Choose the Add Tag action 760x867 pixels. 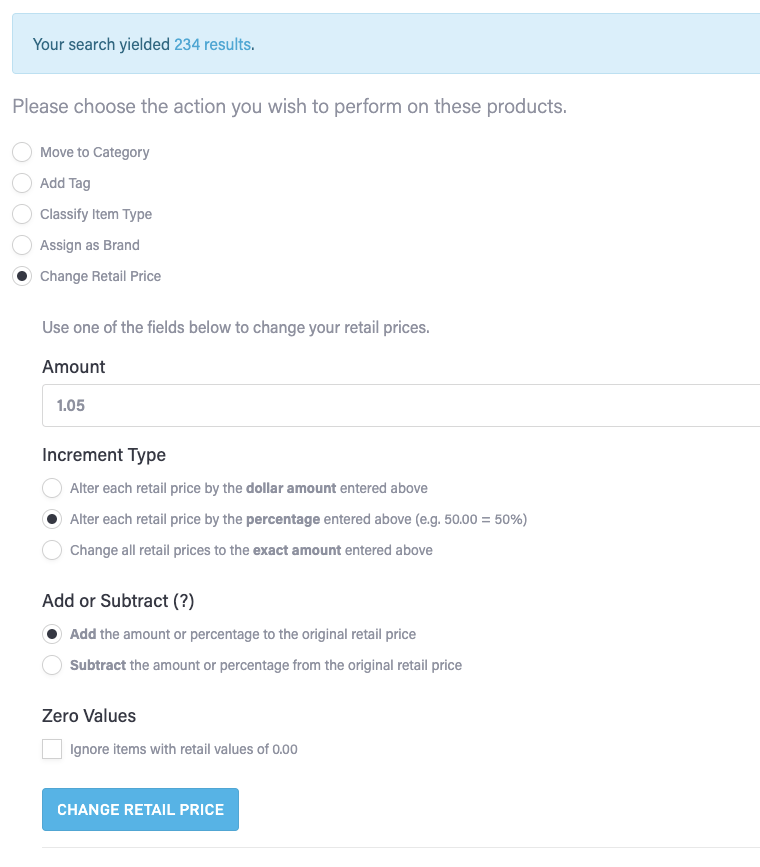[x=22, y=183]
